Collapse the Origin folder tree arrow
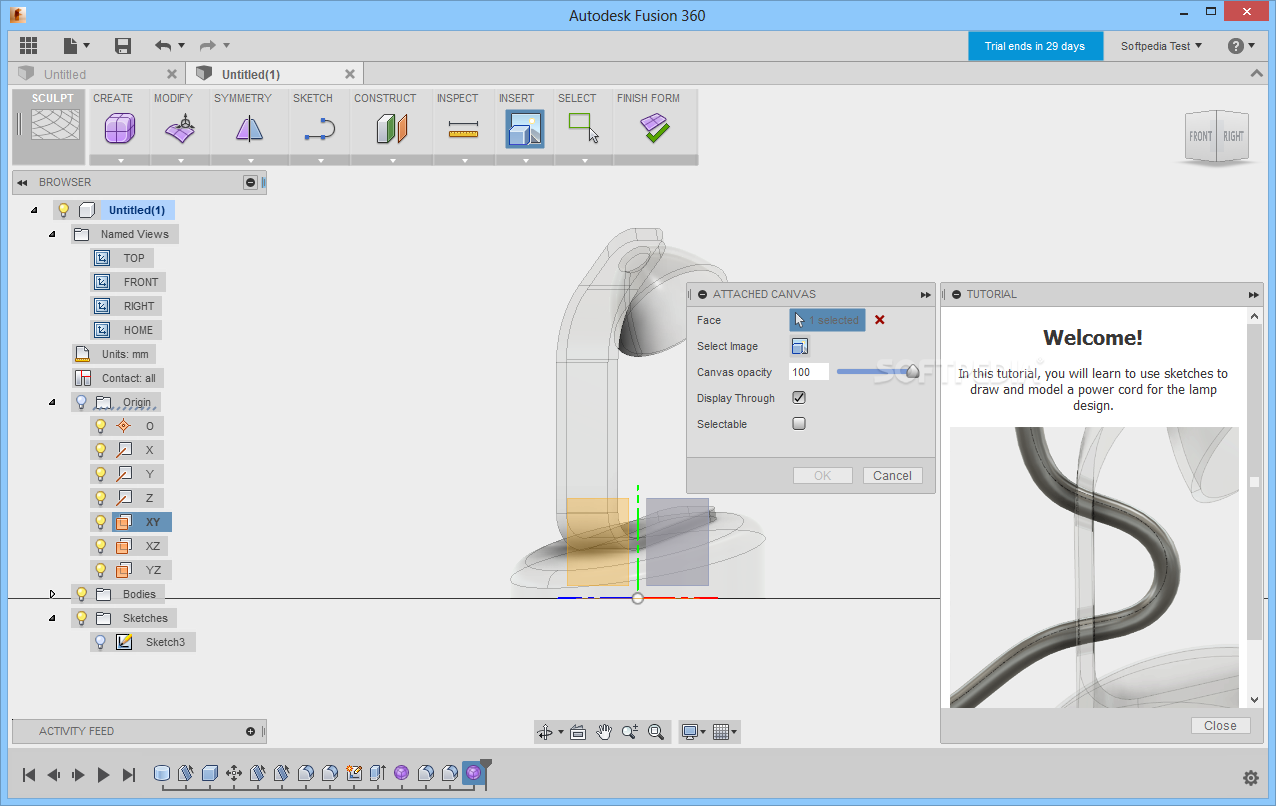 coord(53,402)
